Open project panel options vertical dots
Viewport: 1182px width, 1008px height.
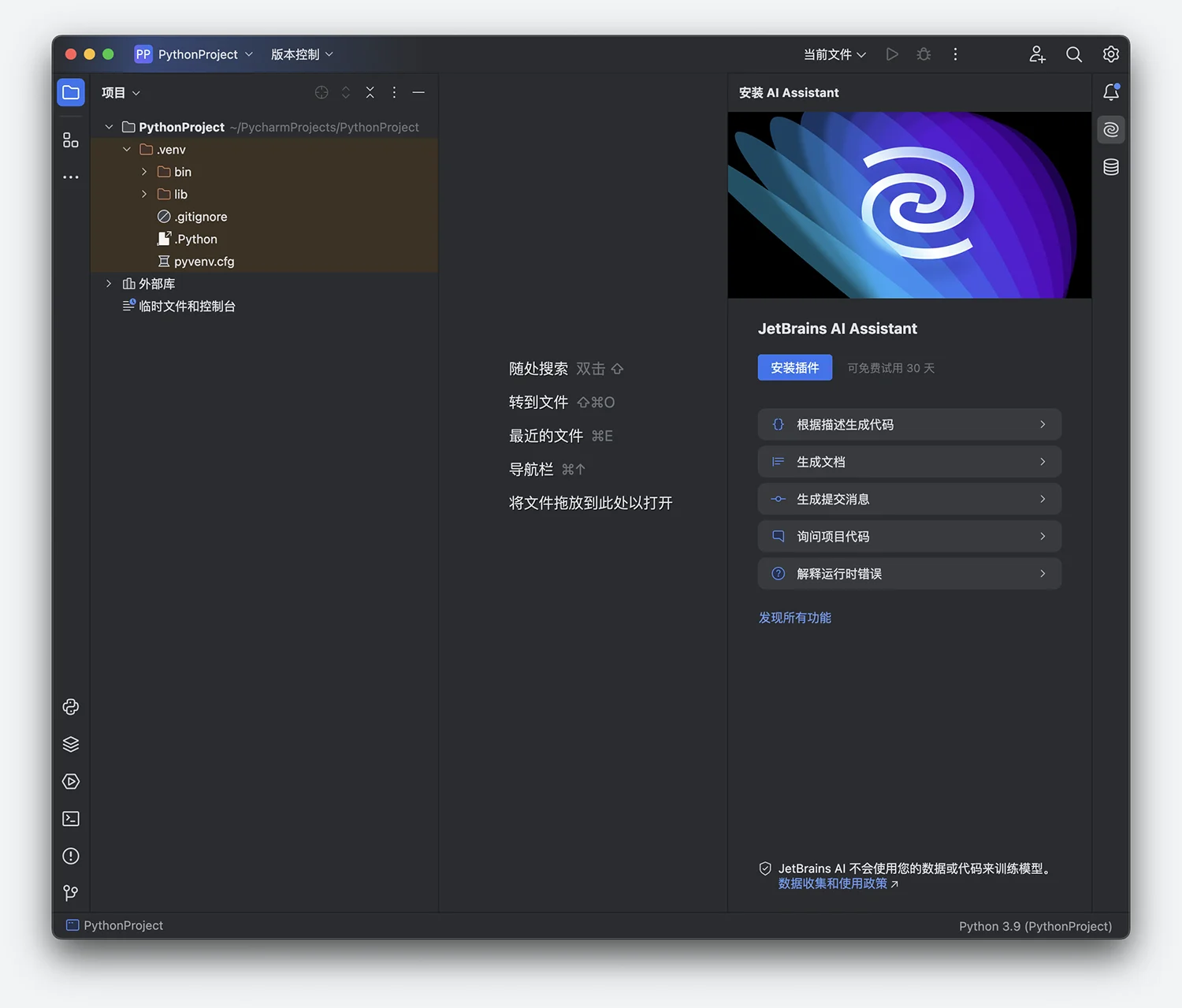394,92
